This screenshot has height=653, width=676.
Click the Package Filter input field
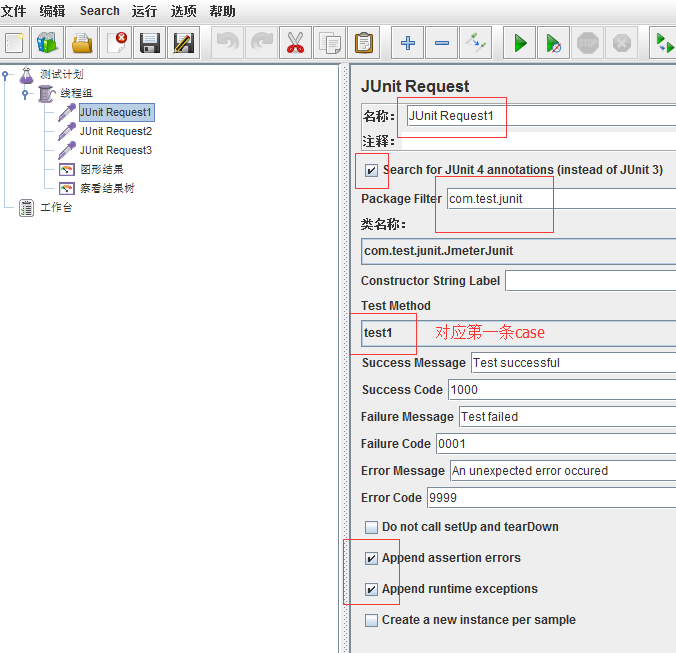coord(561,199)
